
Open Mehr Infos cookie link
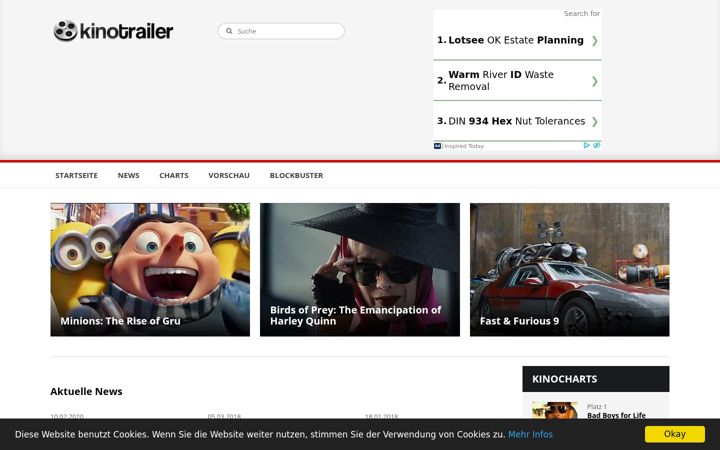click(530, 434)
